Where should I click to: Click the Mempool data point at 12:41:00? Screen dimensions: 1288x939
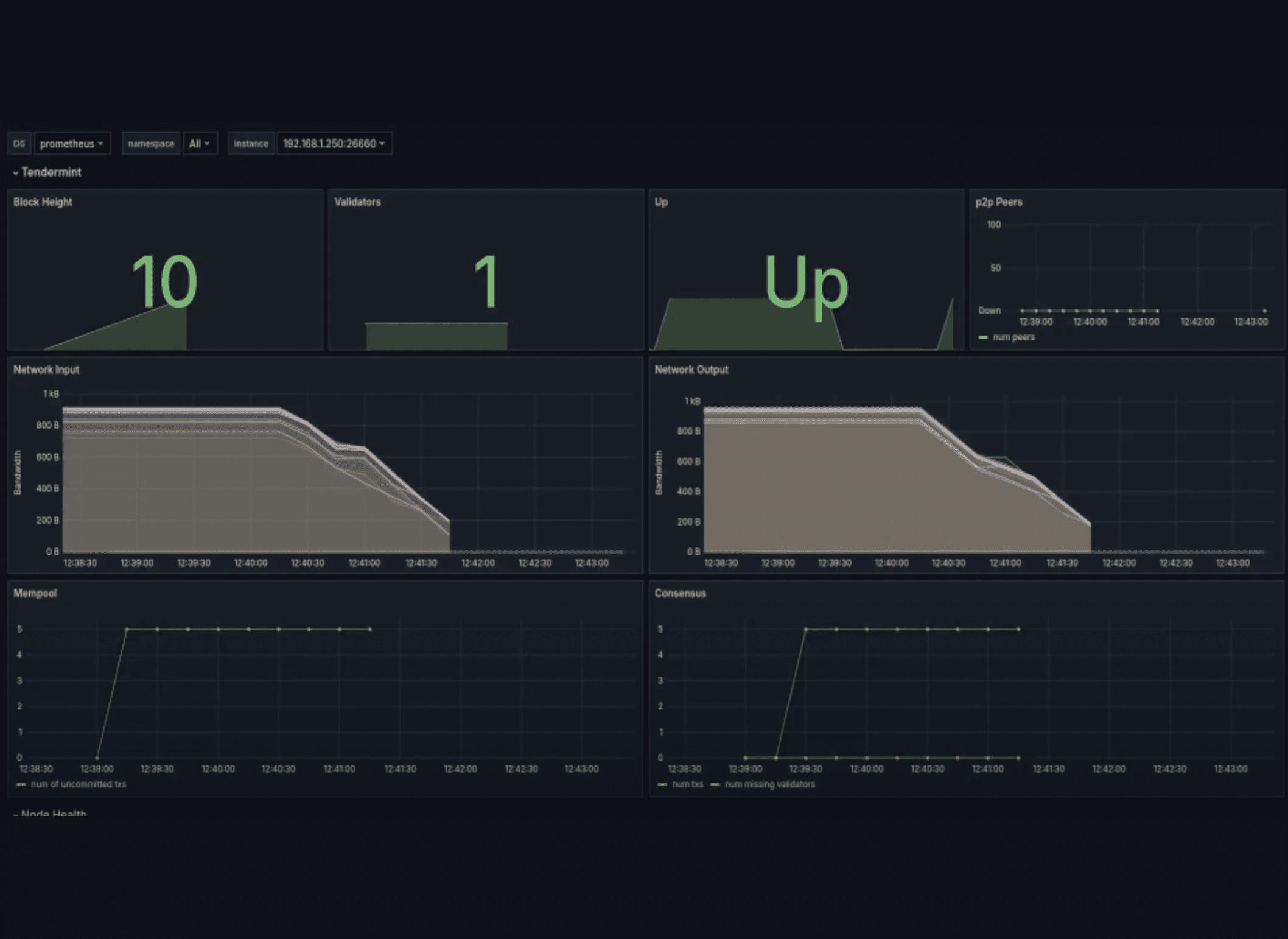[x=340, y=629]
